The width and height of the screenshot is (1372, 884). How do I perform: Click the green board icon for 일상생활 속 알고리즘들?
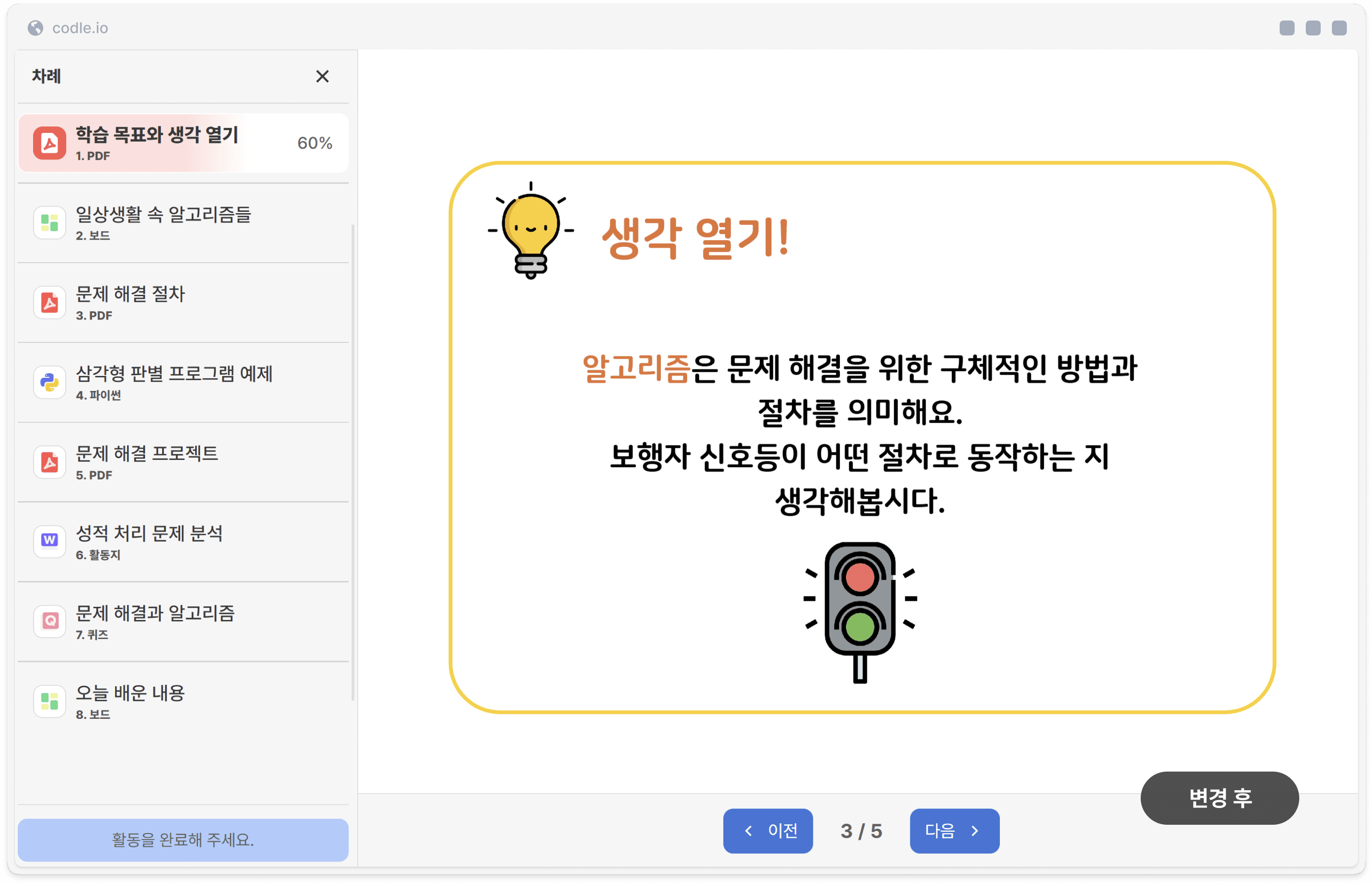point(49,223)
